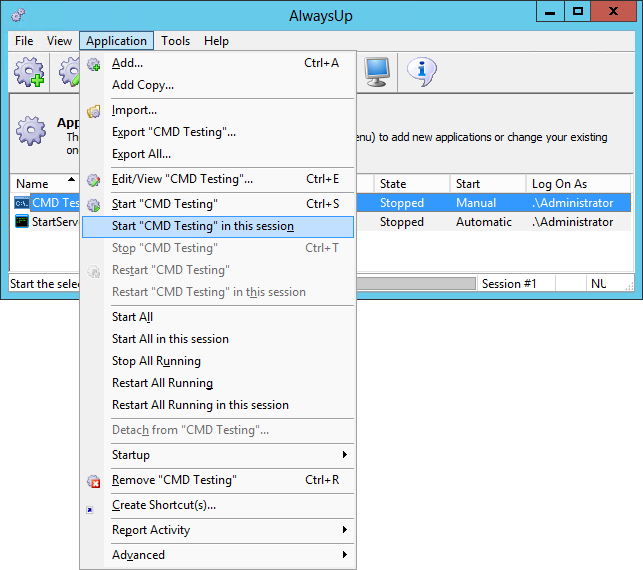643x570 pixels.
Task: Click the blue info bubble toolbar icon
Action: (422, 72)
